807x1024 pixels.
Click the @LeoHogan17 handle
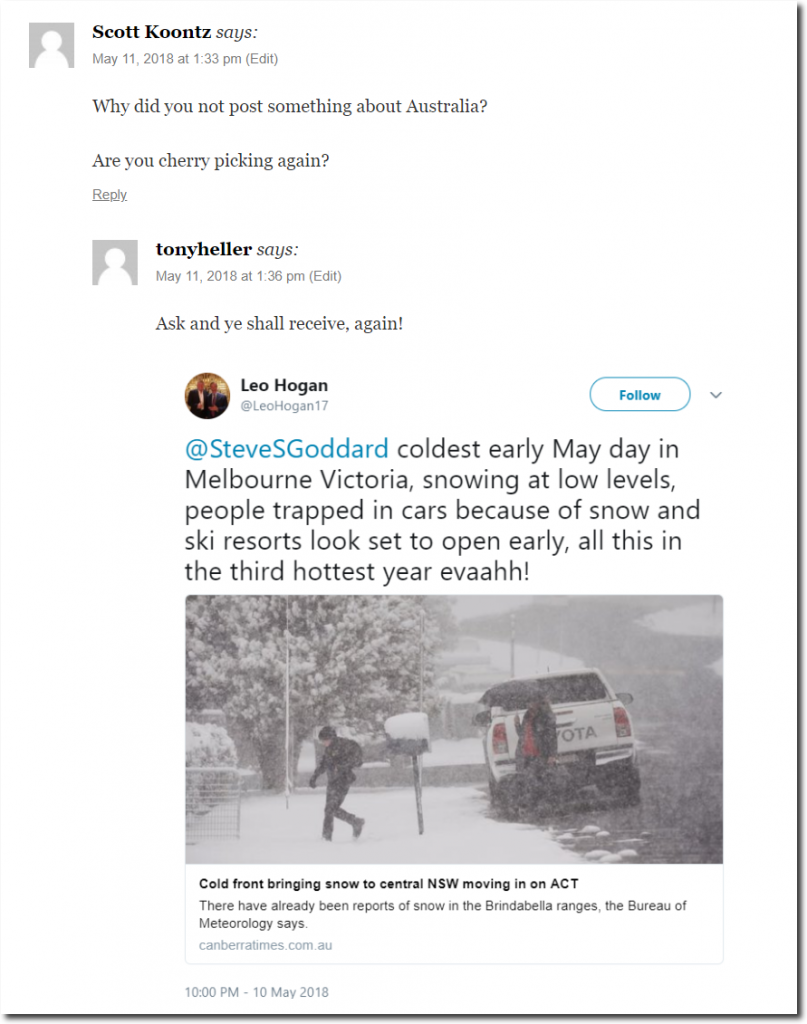[x=284, y=406]
